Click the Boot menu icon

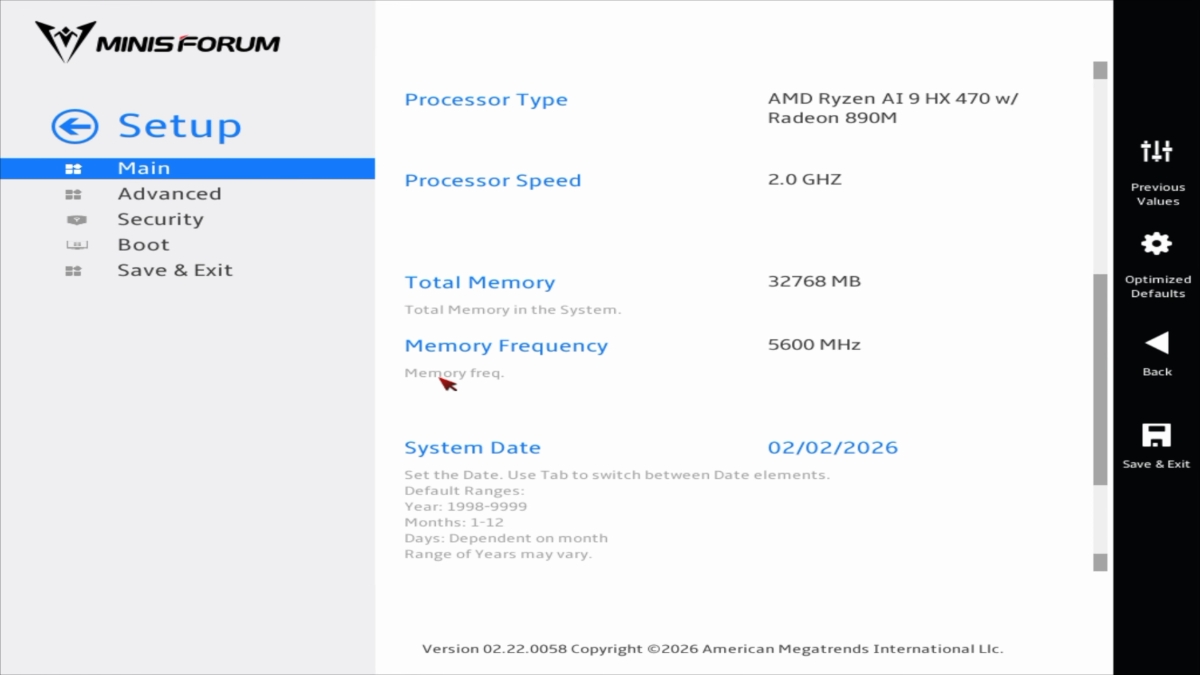(76, 245)
